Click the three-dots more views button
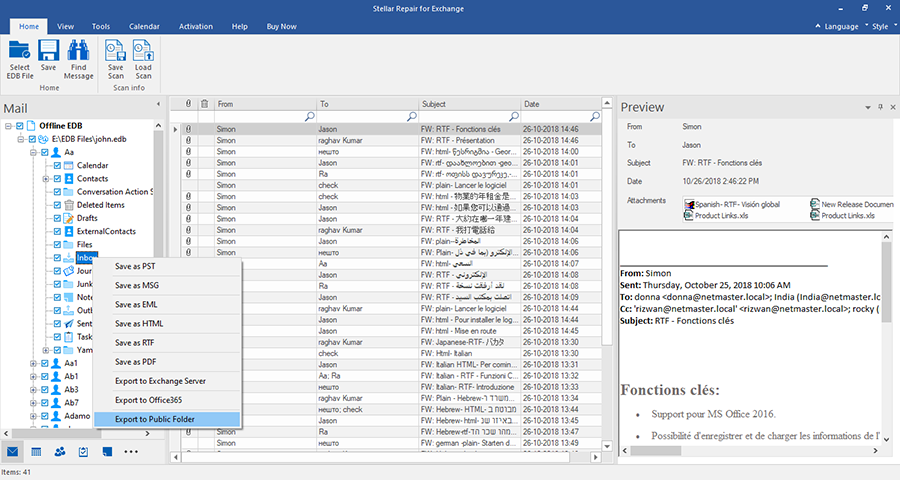Image resolution: width=900 pixels, height=480 pixels. 131,452
